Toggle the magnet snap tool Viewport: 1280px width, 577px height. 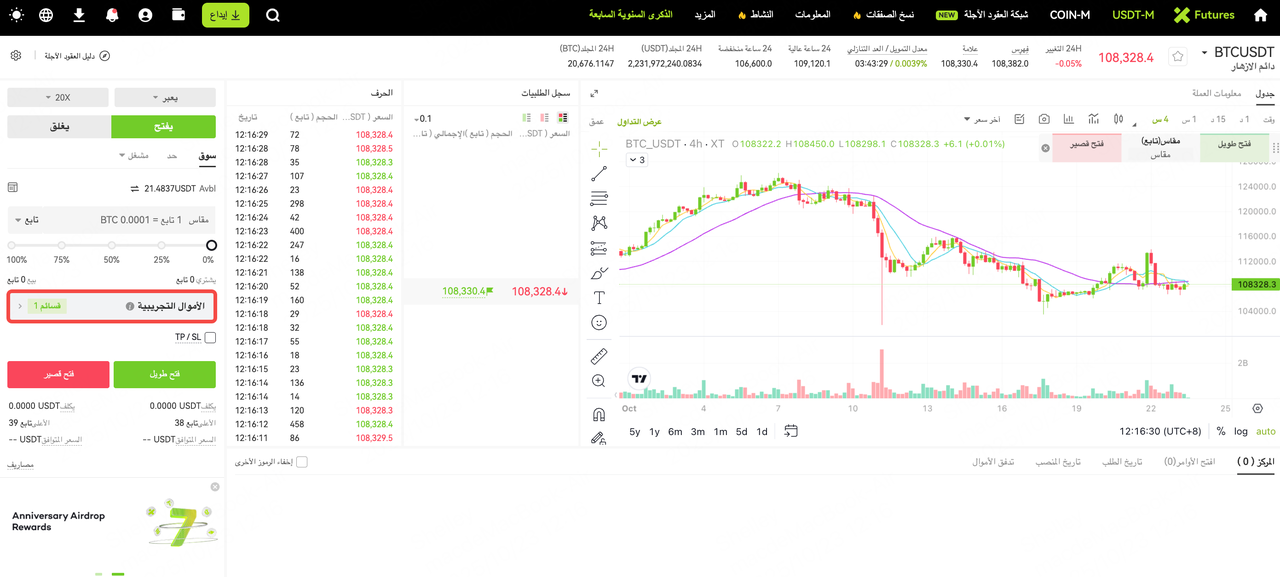[599, 414]
